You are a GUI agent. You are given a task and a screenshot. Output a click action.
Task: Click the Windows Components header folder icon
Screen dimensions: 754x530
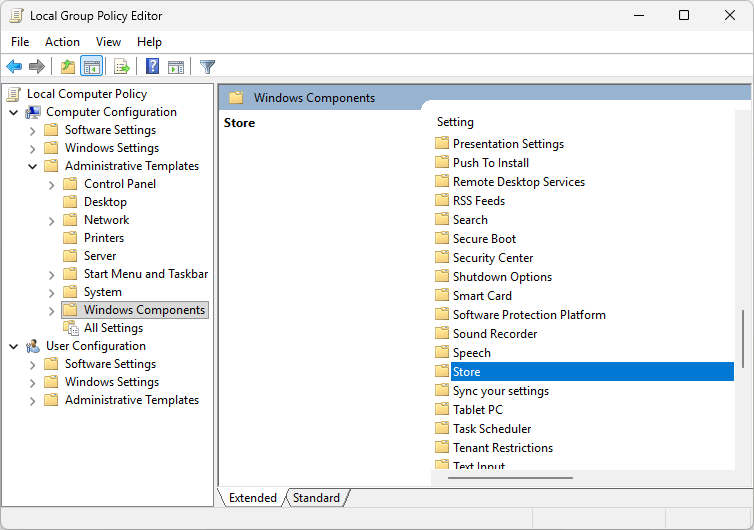pyautogui.click(x=236, y=98)
